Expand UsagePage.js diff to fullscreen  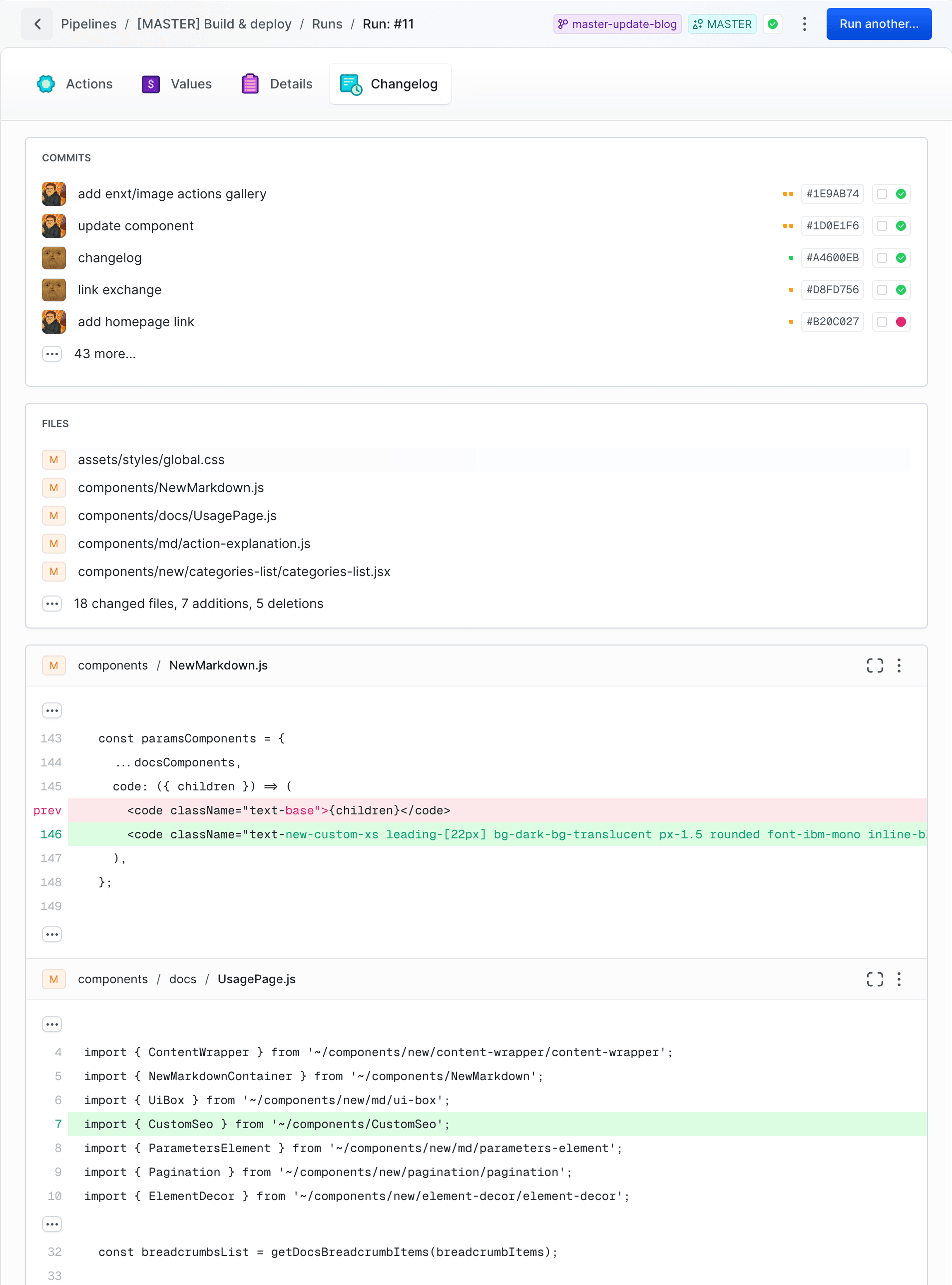click(874, 979)
